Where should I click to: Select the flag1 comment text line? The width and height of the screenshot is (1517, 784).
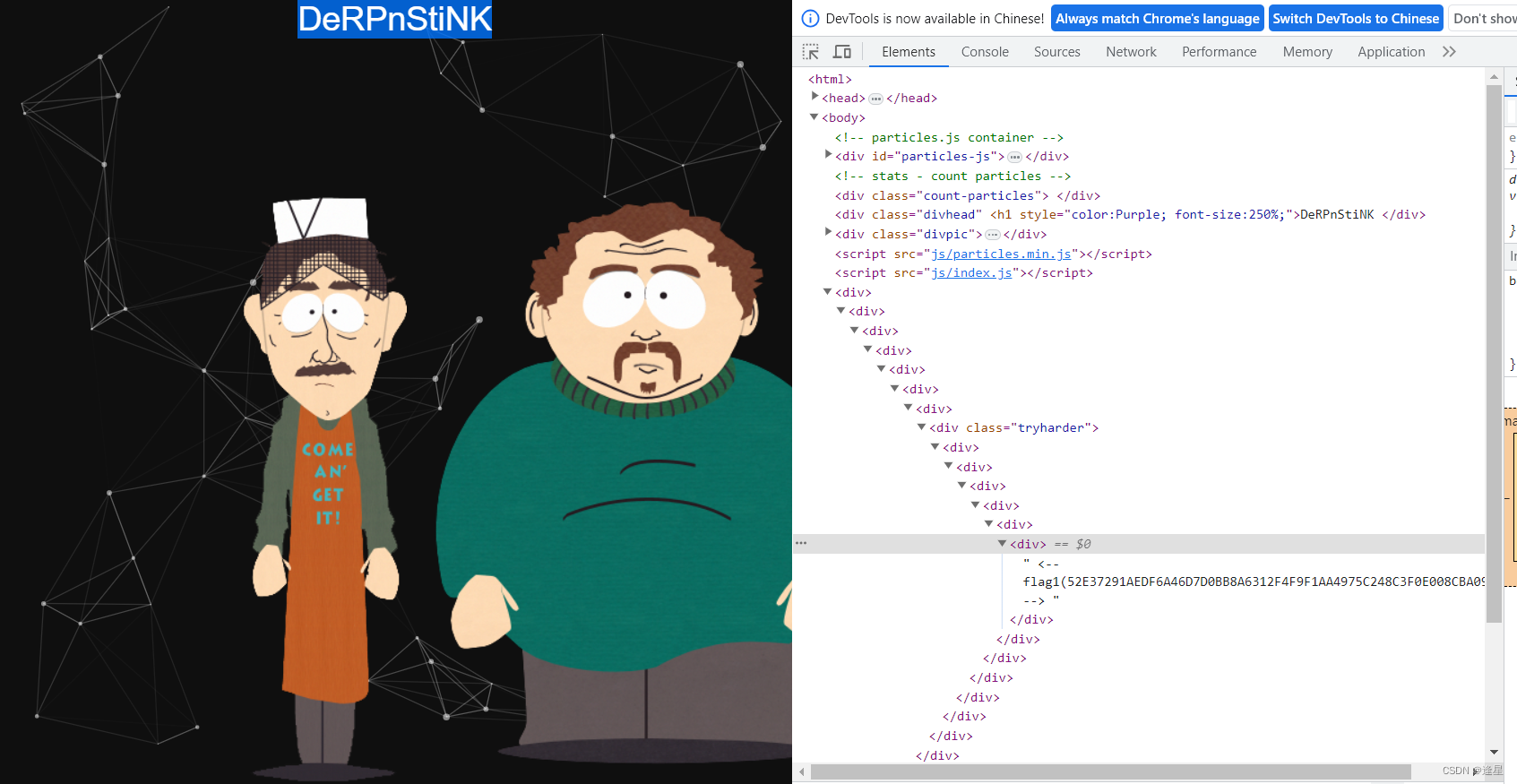point(1254,582)
